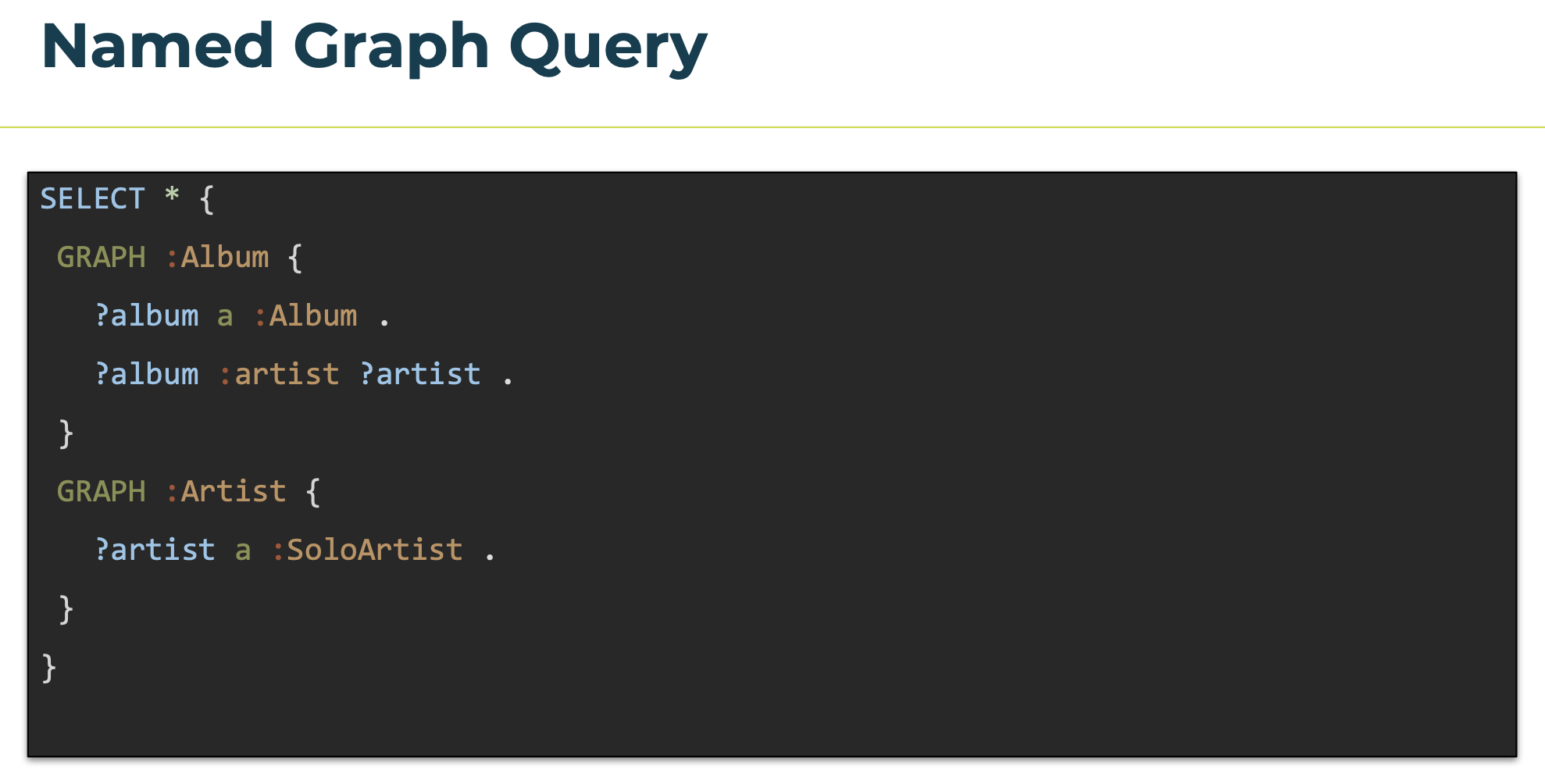Click the closing brace of Album graph

click(66, 433)
